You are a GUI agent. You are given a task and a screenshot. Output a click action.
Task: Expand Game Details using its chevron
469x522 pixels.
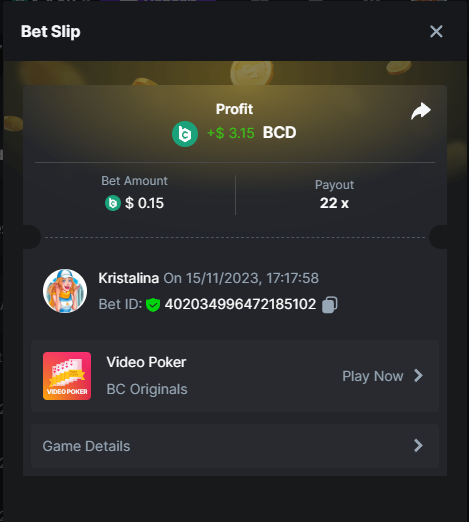pos(418,445)
